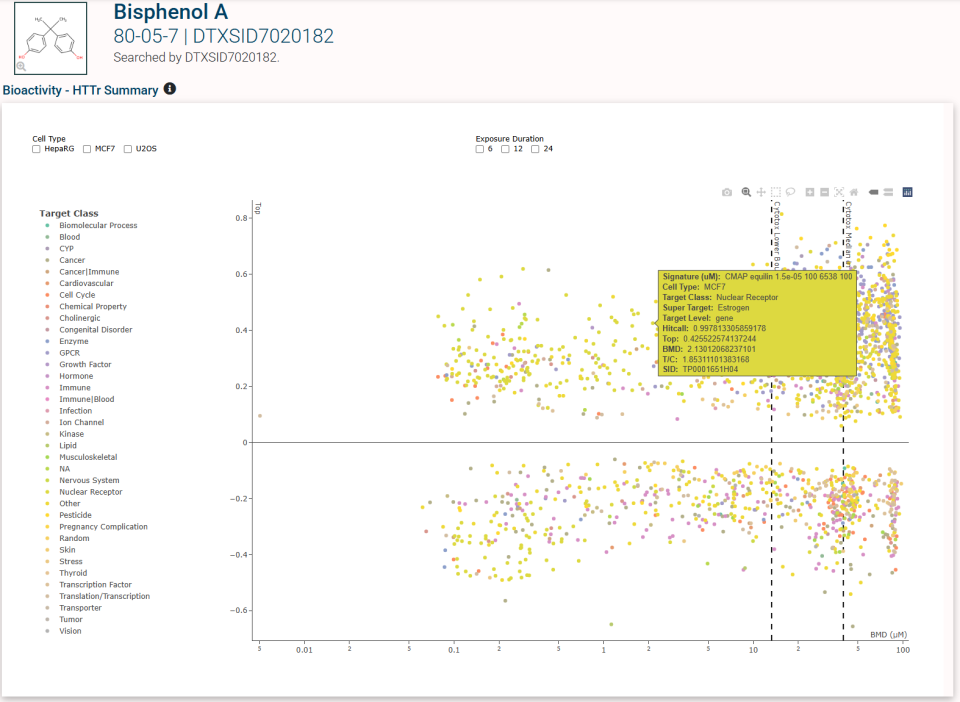Download plot as PNG camera icon

point(727,192)
